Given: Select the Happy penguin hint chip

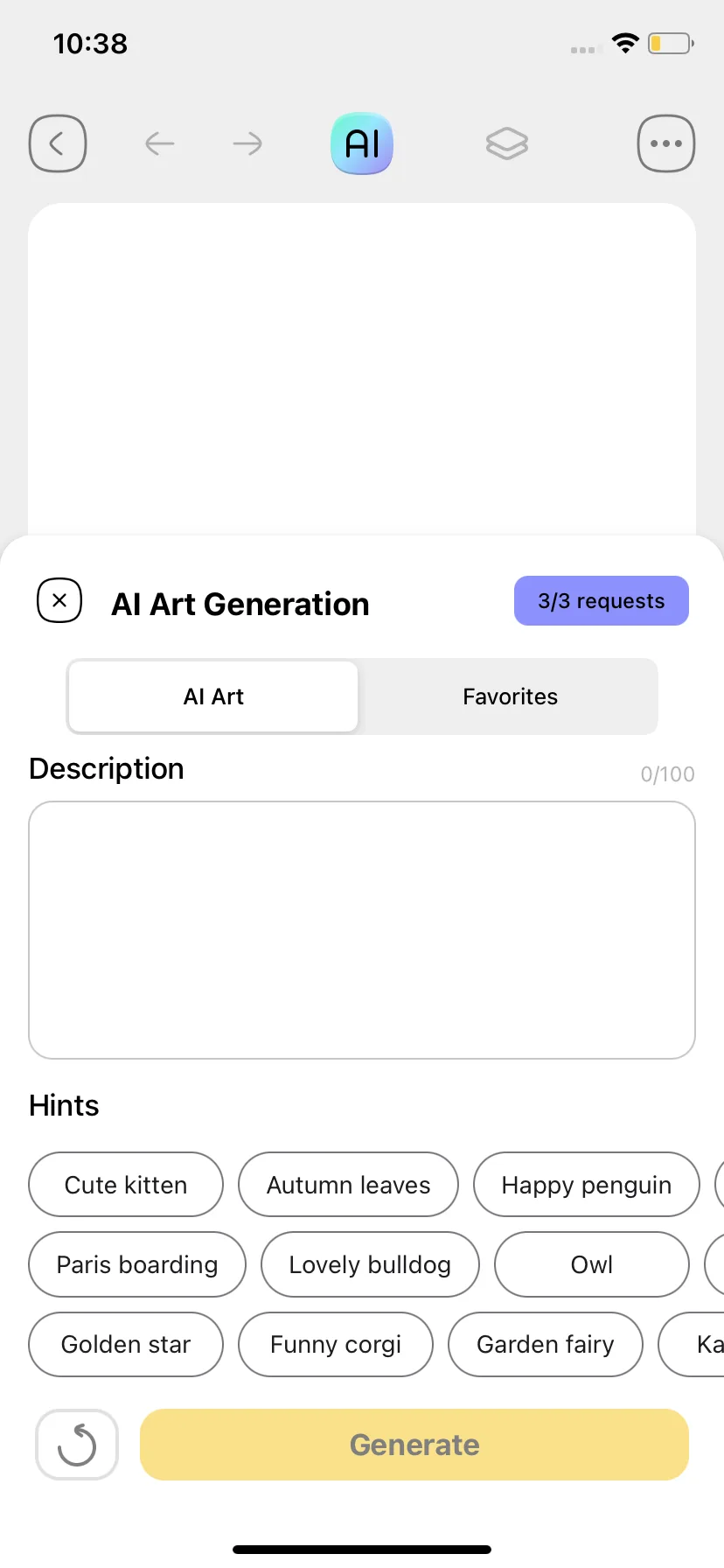Looking at the screenshot, I should [587, 1185].
